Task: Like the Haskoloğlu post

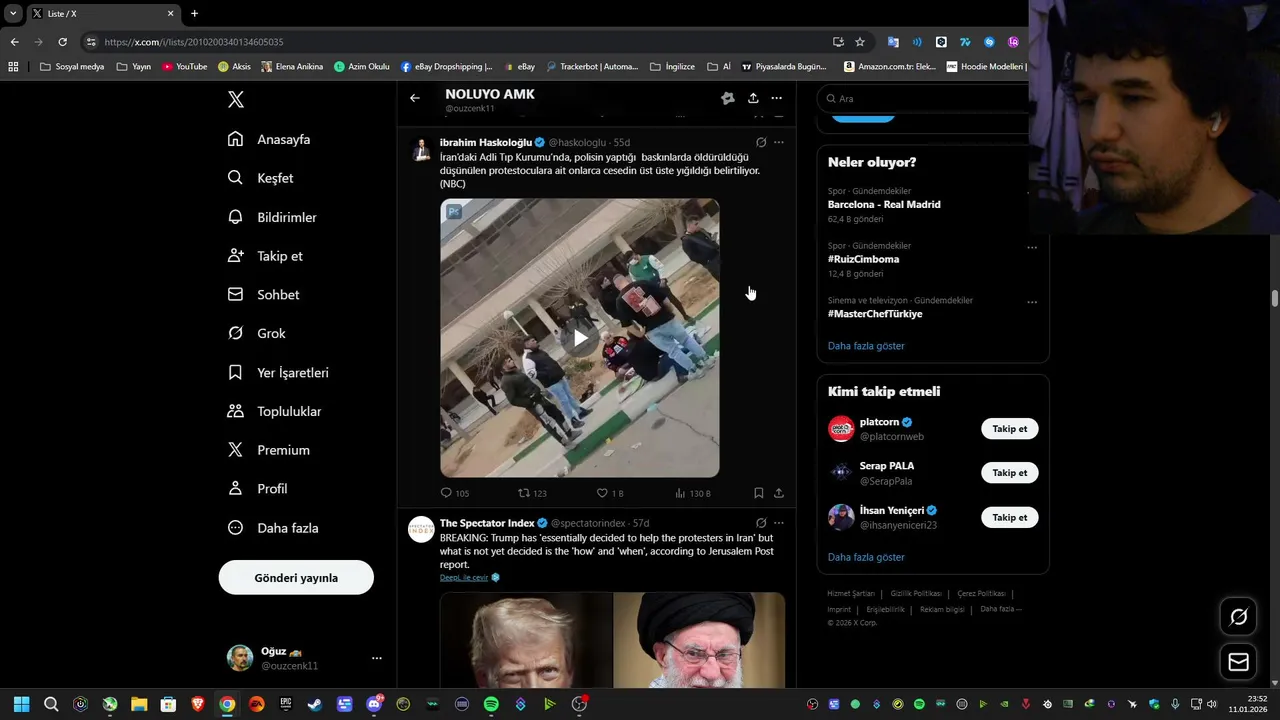Action: pyautogui.click(x=610, y=493)
